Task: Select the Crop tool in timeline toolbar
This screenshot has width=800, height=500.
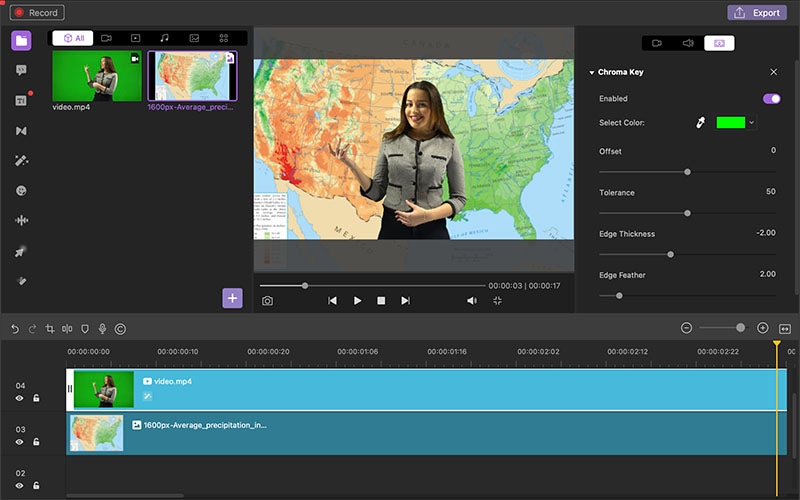Action: (x=50, y=329)
